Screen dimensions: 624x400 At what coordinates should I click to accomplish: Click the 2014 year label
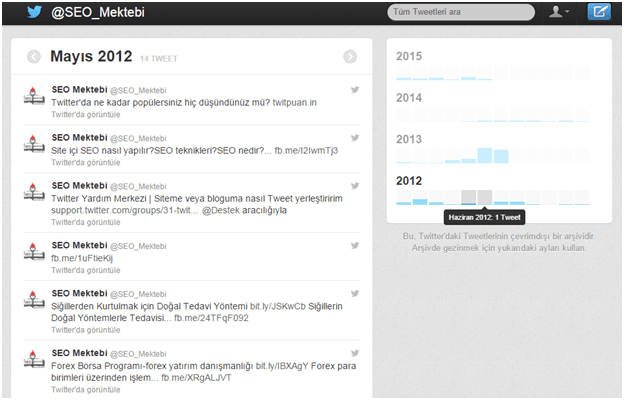click(409, 98)
